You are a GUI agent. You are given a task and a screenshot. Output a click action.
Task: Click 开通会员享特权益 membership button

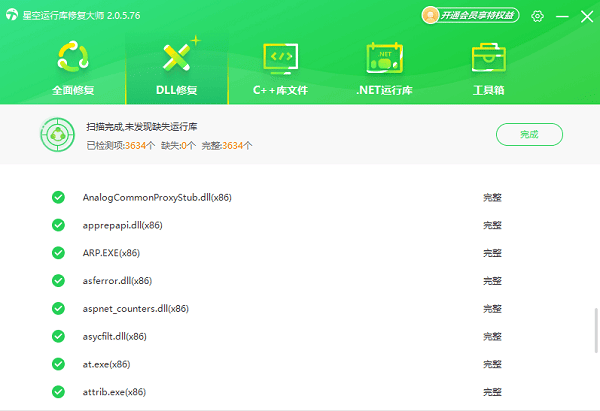tap(470, 15)
